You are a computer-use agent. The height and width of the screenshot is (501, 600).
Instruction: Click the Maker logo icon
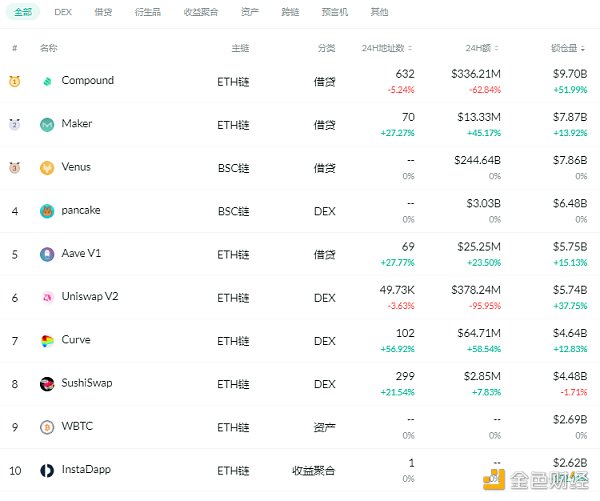47,124
